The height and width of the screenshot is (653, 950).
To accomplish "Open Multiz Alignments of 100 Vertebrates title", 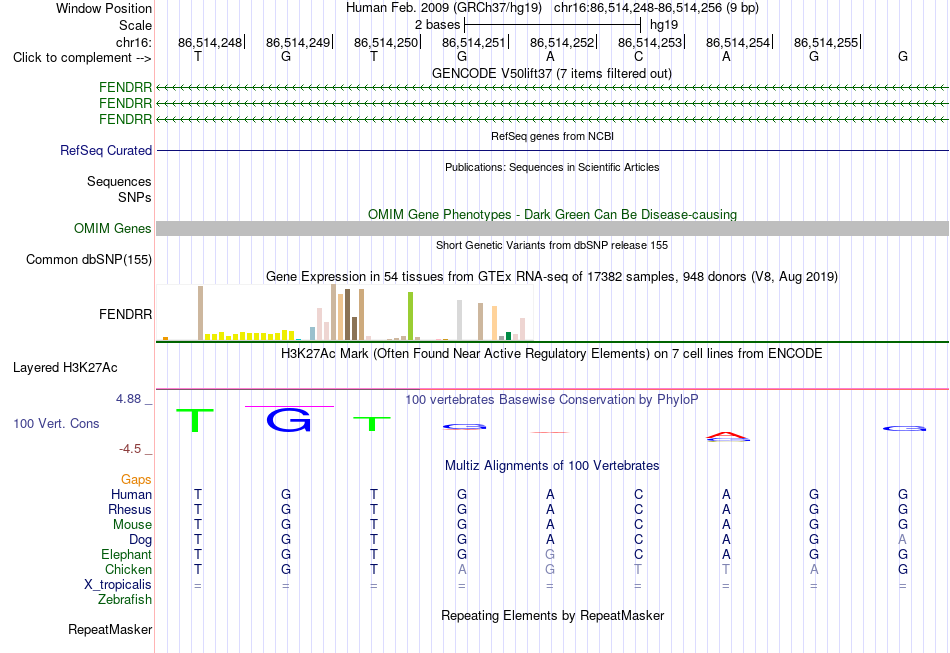I will [x=552, y=466].
